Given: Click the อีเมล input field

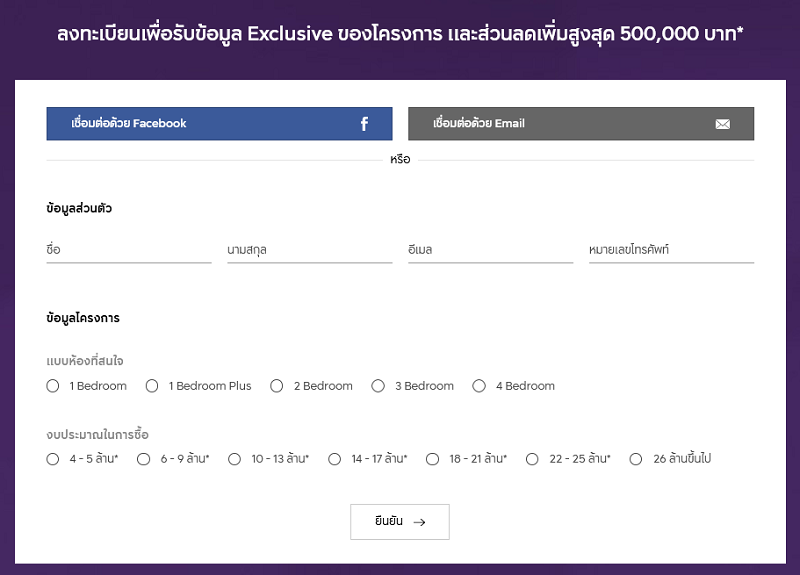Looking at the screenshot, I should (x=490, y=250).
